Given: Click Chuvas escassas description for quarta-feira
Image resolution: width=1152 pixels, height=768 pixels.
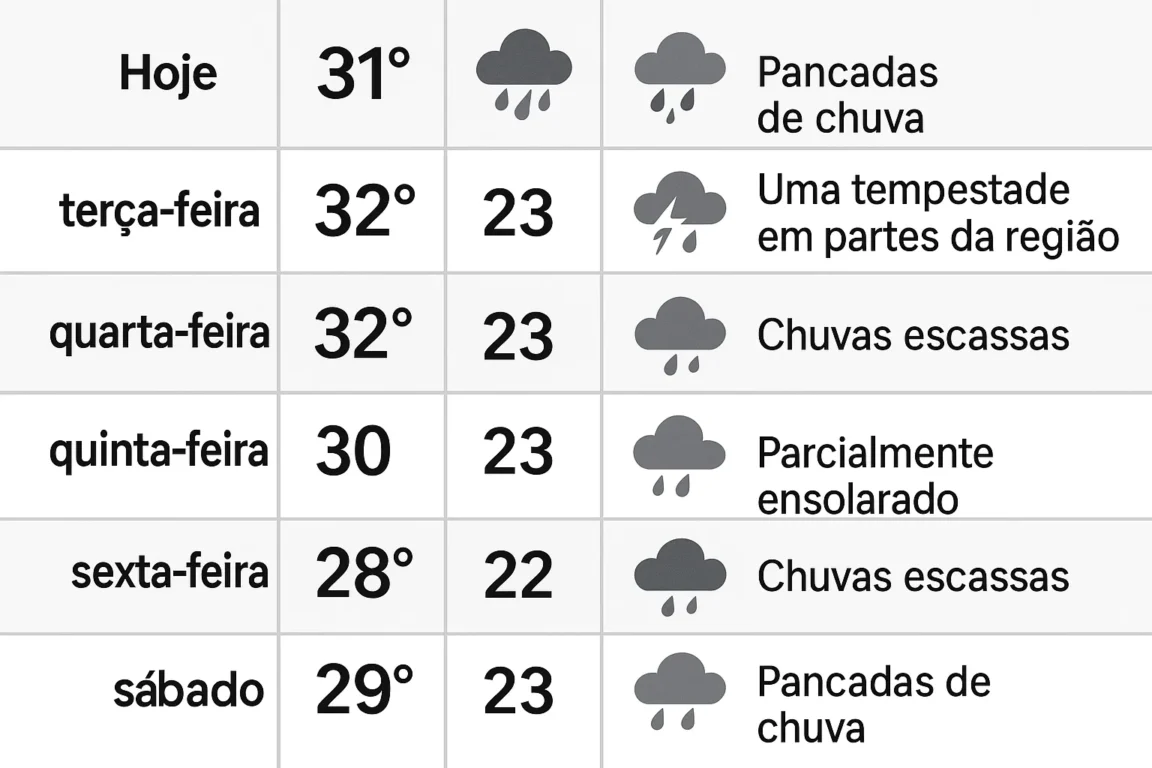Looking at the screenshot, I should 913,335.
